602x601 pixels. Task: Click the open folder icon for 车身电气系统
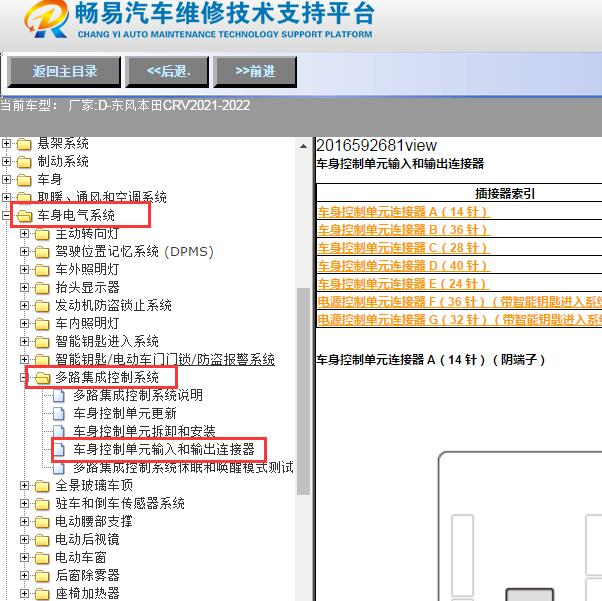pos(25,216)
